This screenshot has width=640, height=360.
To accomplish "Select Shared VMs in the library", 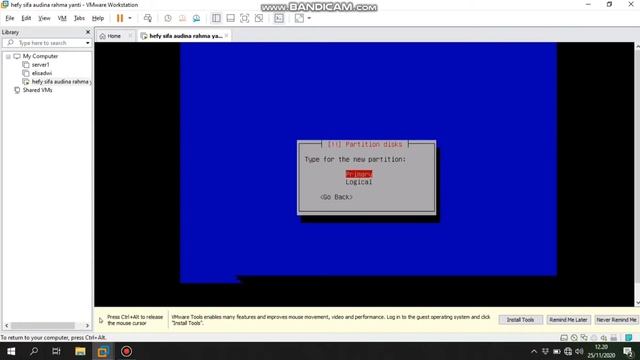I will coord(37,90).
